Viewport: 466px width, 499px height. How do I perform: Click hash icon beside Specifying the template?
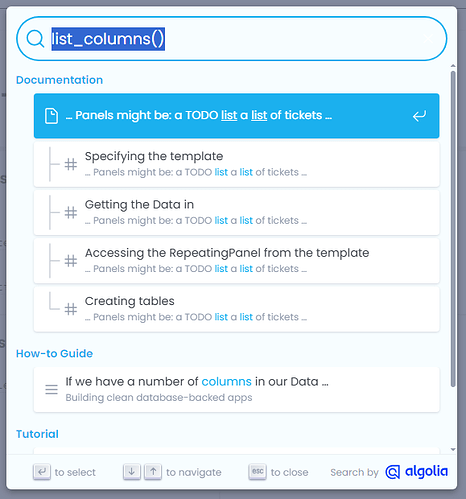[x=71, y=164]
